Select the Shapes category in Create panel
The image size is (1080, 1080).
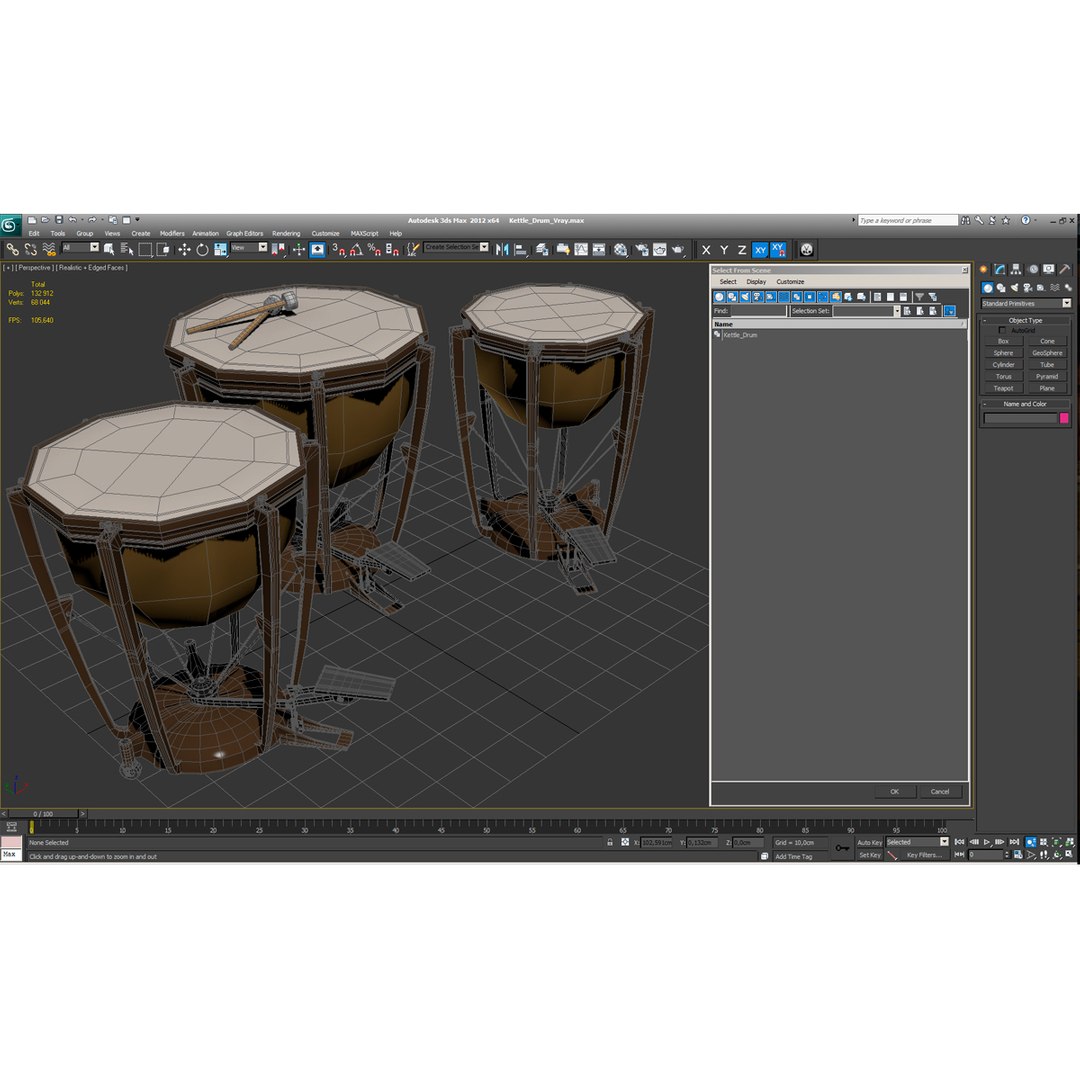point(1001,288)
